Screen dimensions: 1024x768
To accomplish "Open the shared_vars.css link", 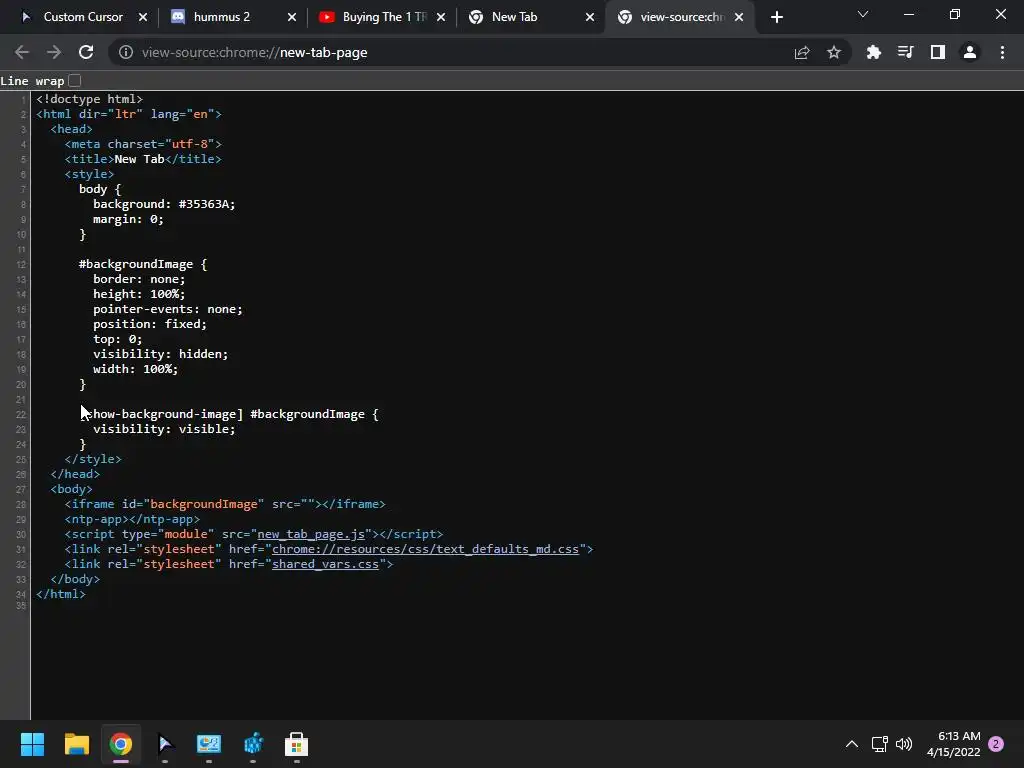I will 325,564.
